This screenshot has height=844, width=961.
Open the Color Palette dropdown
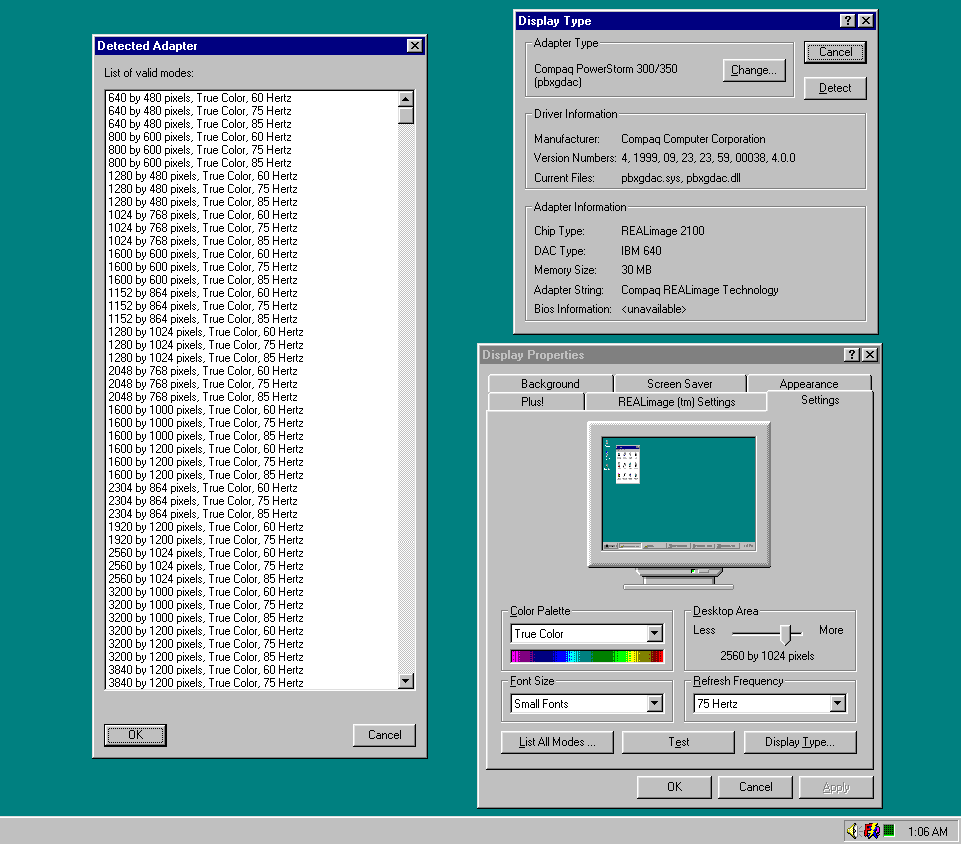coord(654,634)
